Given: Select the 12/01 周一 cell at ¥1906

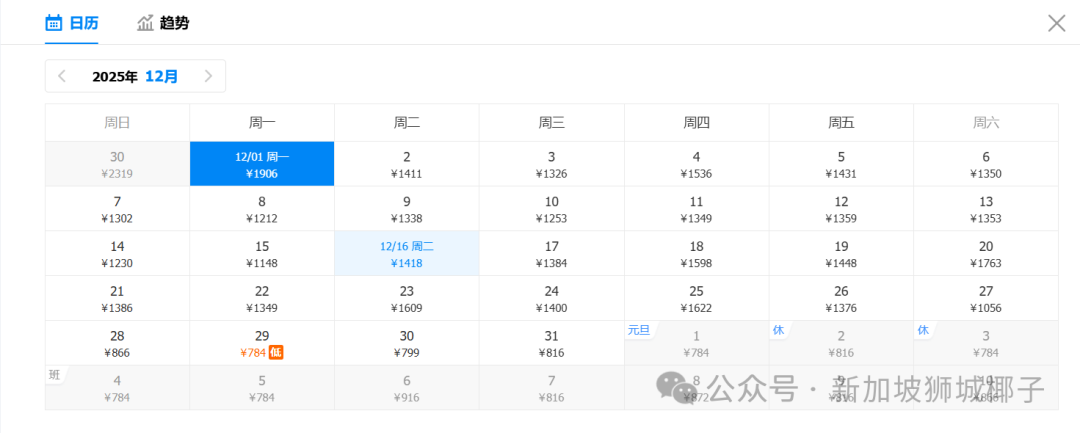Looking at the screenshot, I should (262, 164).
